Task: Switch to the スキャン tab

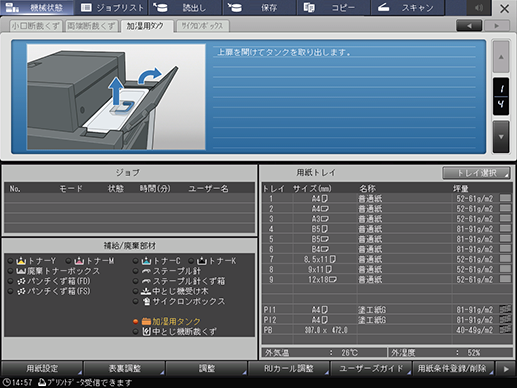Action: 407,8
